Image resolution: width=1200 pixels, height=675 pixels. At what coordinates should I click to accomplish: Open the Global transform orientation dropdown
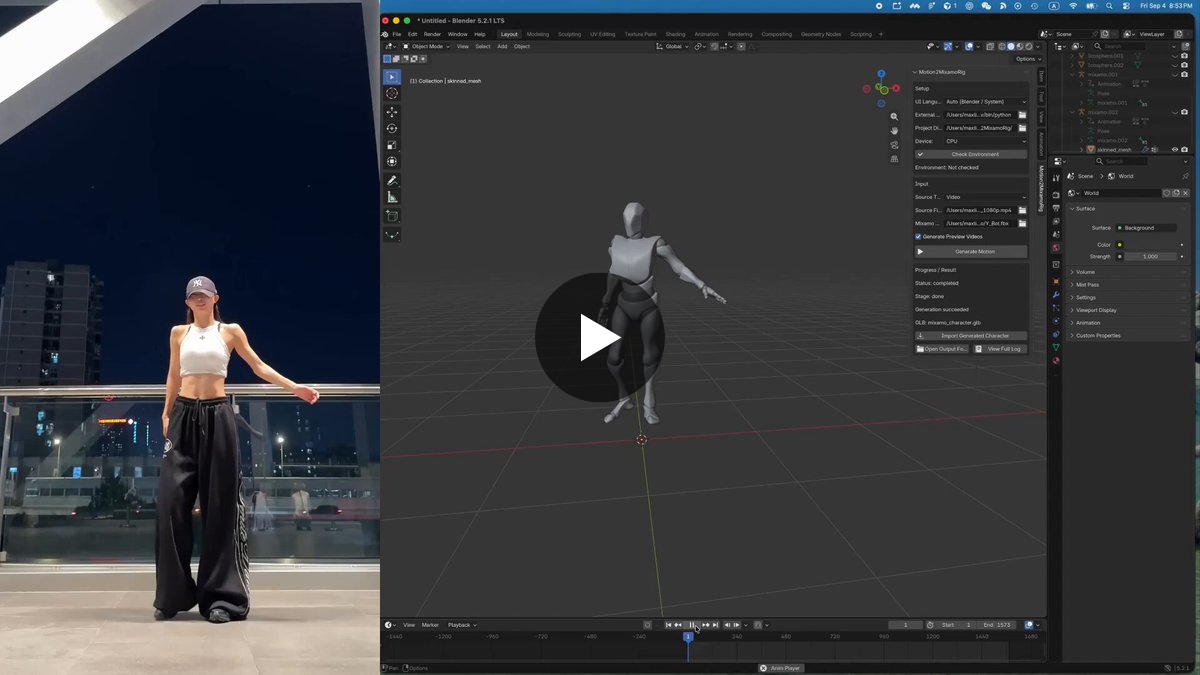(674, 46)
